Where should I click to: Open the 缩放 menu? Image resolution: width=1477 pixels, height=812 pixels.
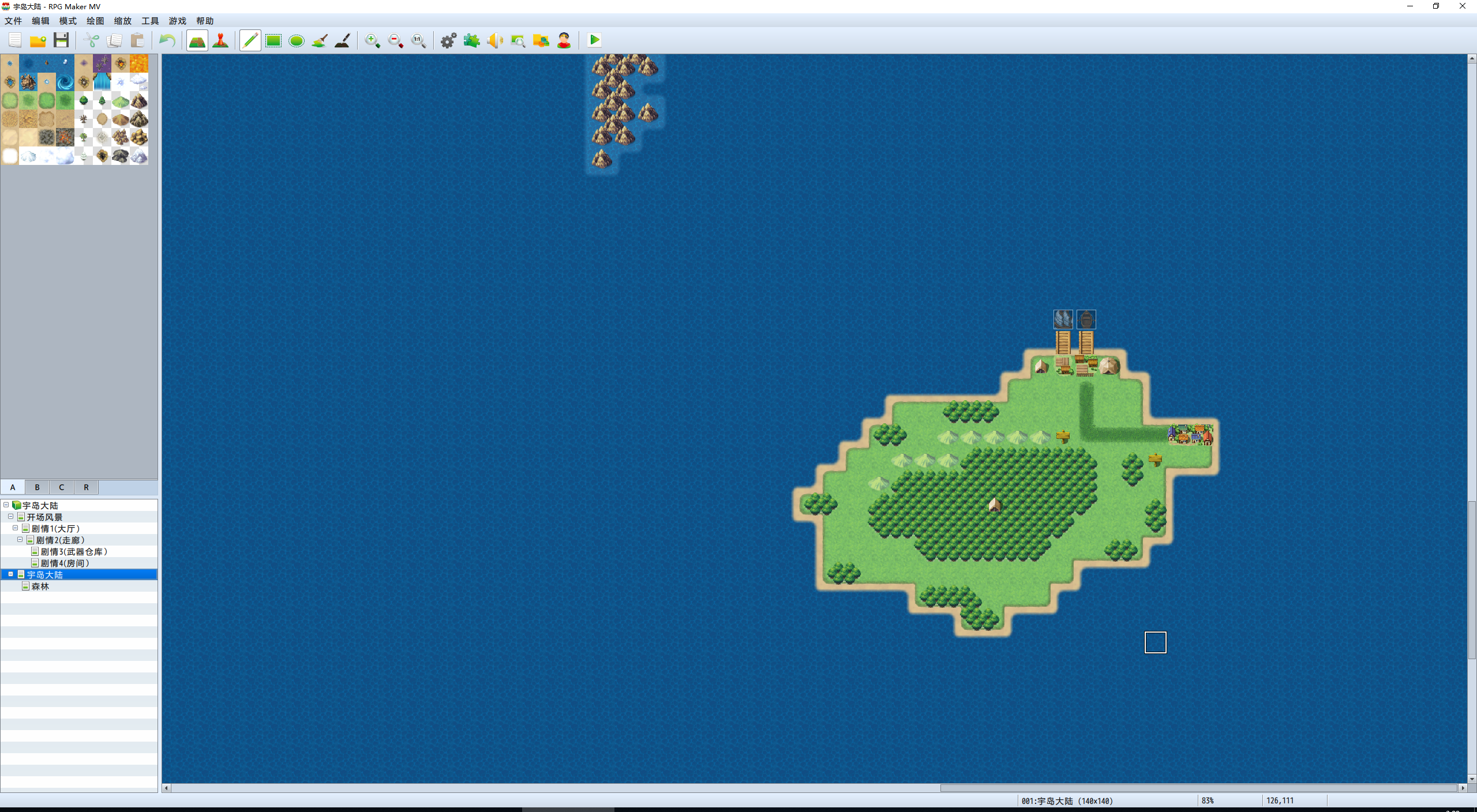(x=123, y=21)
